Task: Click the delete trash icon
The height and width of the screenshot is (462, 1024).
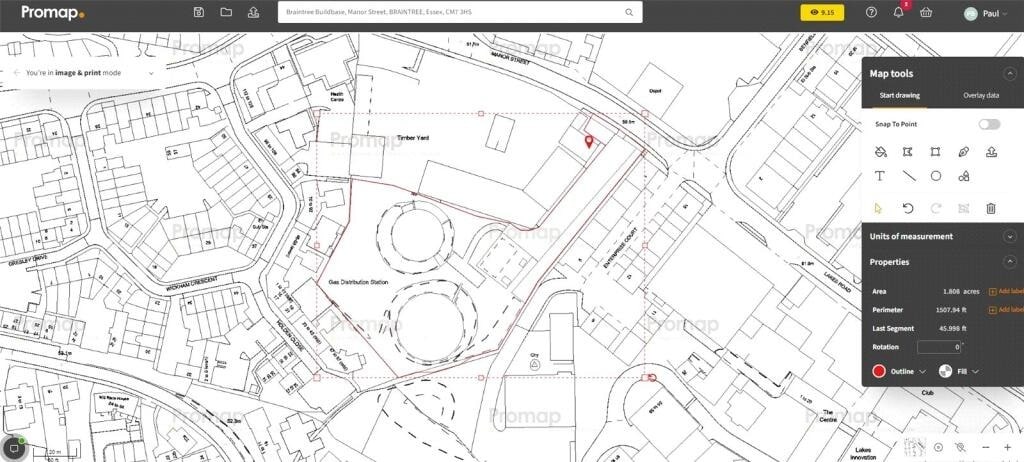Action: point(991,208)
